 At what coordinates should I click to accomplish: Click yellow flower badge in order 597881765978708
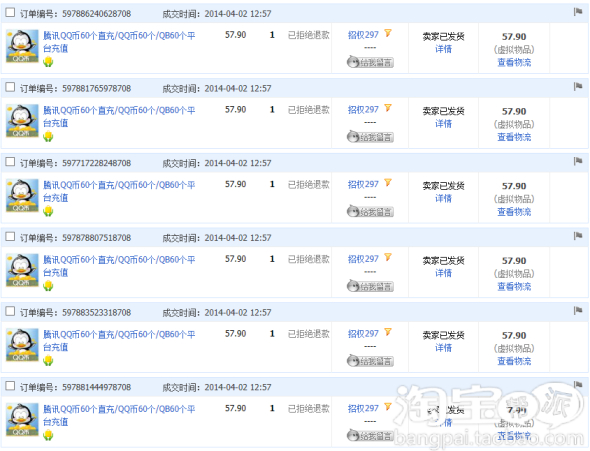pyautogui.click(x=48, y=137)
